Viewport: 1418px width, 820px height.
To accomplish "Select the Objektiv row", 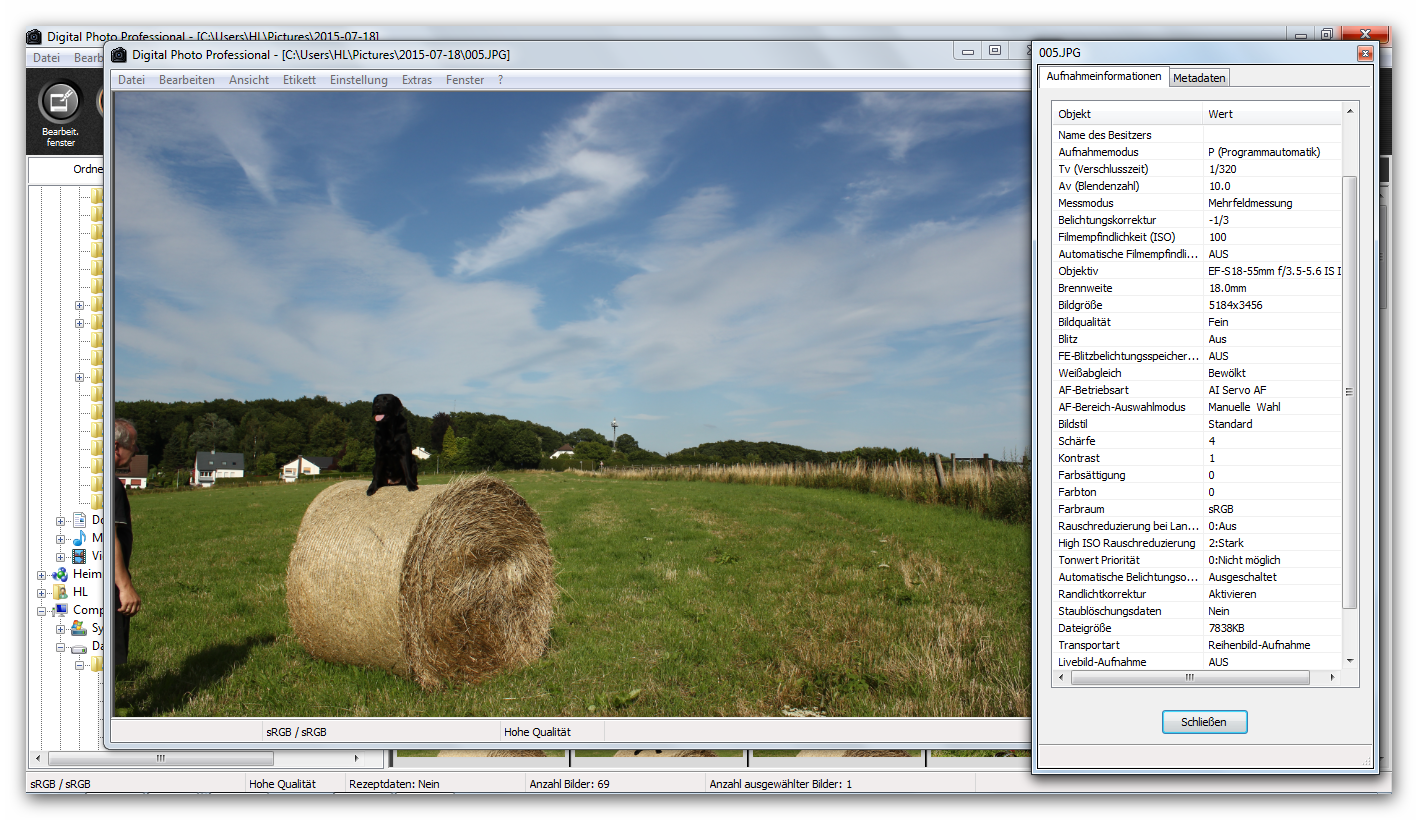I will click(1196, 271).
